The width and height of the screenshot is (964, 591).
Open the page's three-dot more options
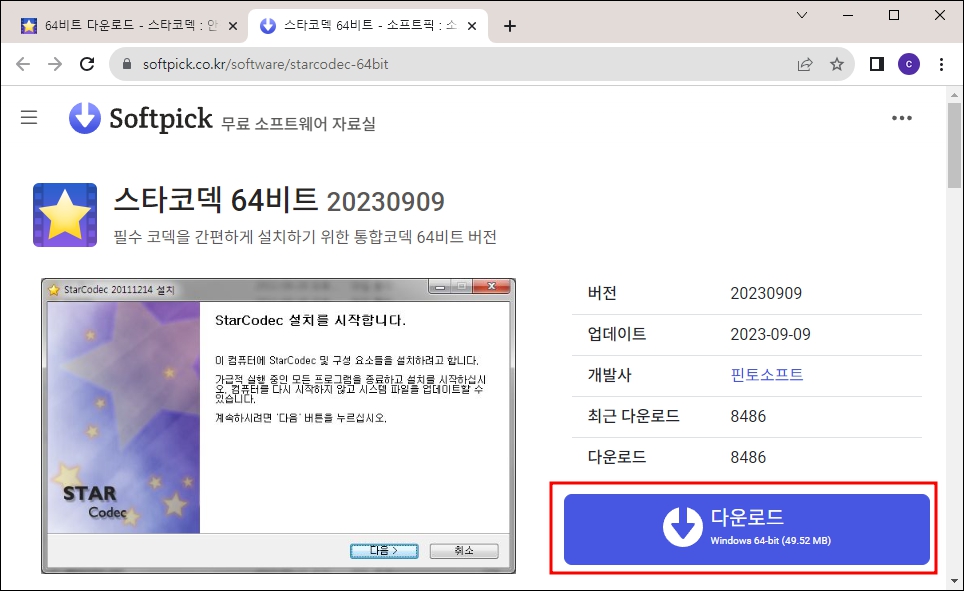point(902,118)
